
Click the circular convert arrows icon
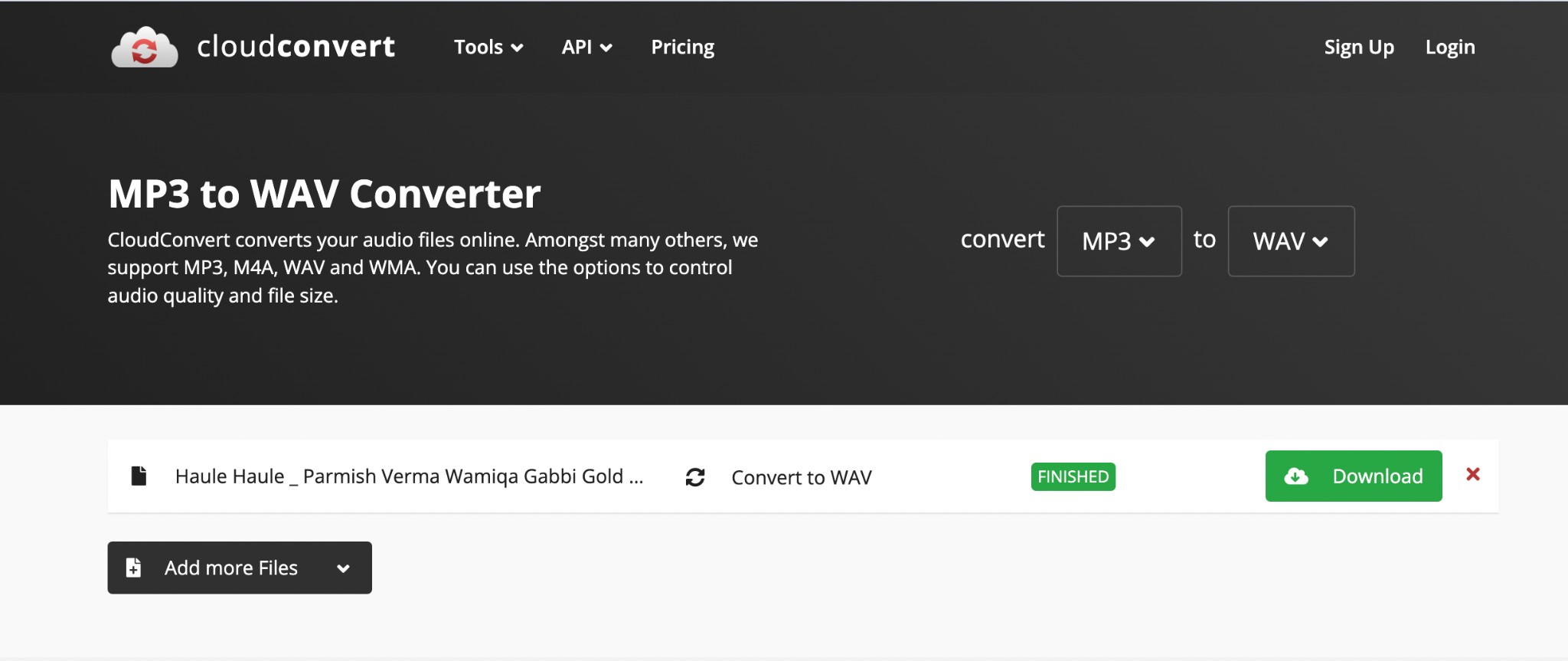(695, 477)
